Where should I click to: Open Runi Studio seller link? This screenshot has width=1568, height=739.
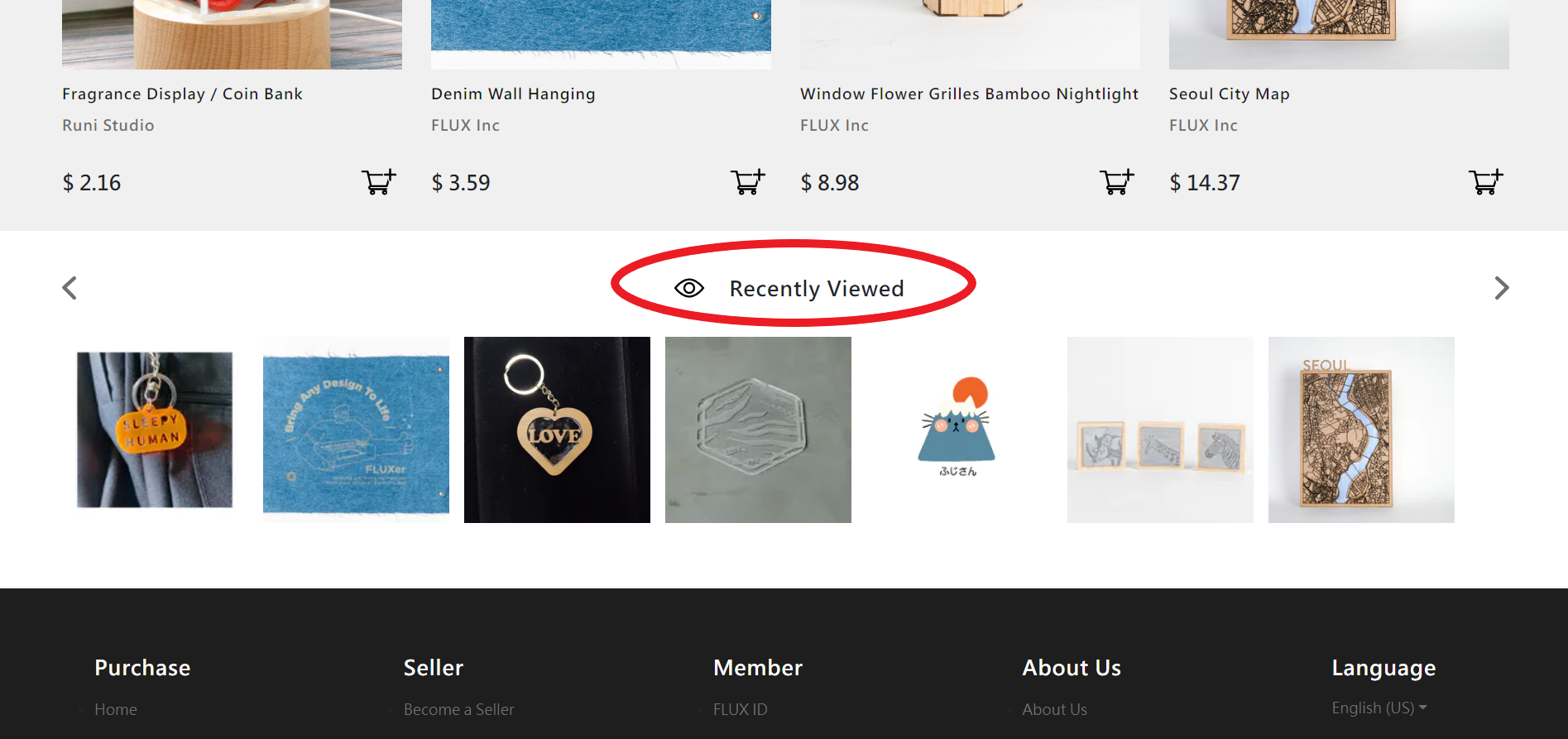coord(108,126)
